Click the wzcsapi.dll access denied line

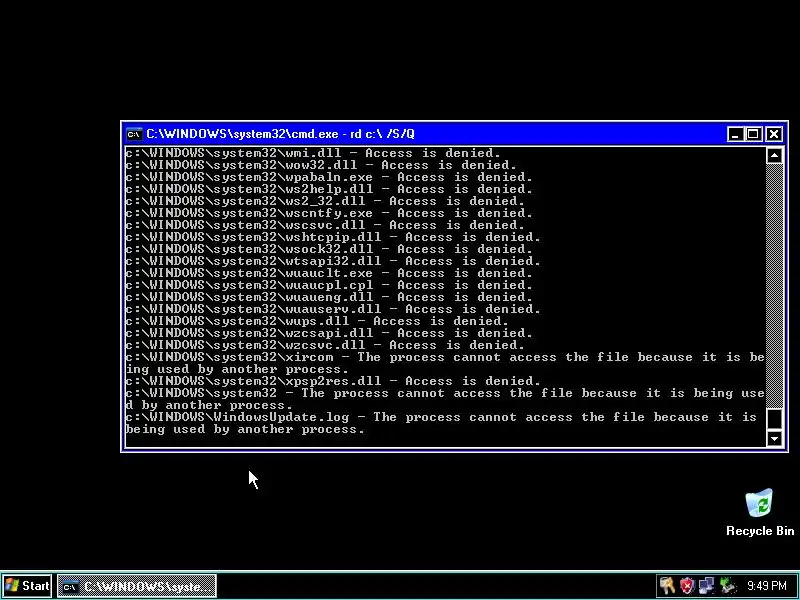(329, 333)
